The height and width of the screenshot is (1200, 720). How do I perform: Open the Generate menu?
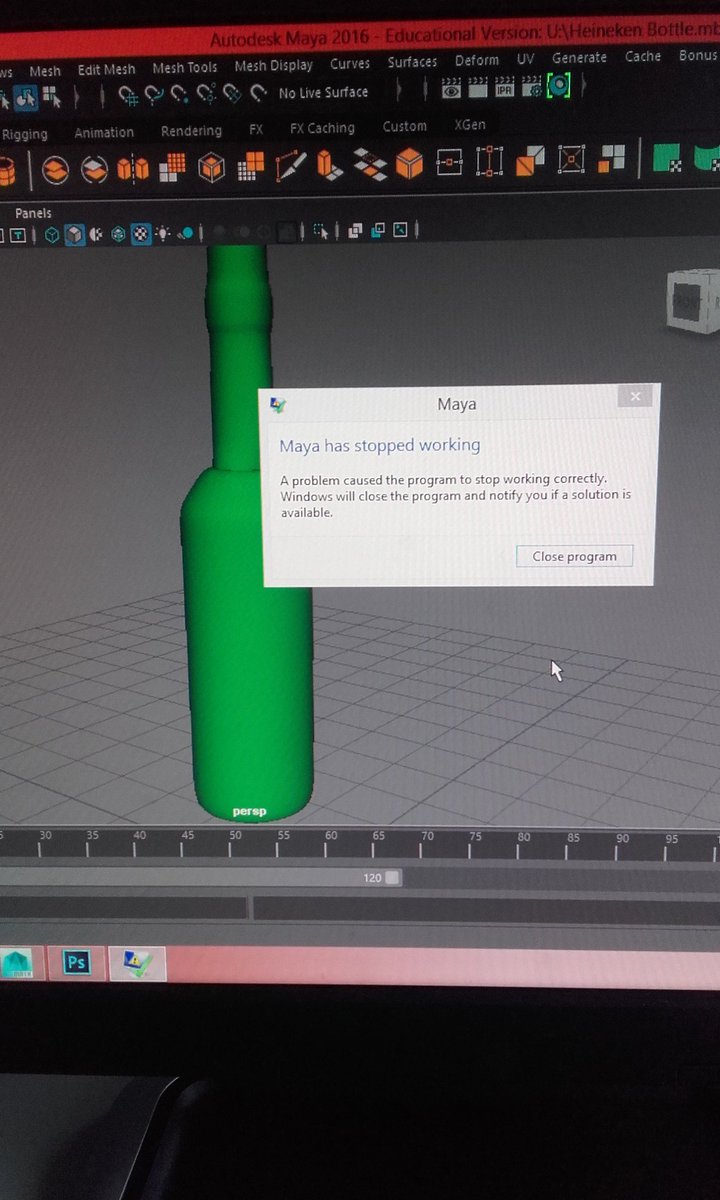point(579,58)
